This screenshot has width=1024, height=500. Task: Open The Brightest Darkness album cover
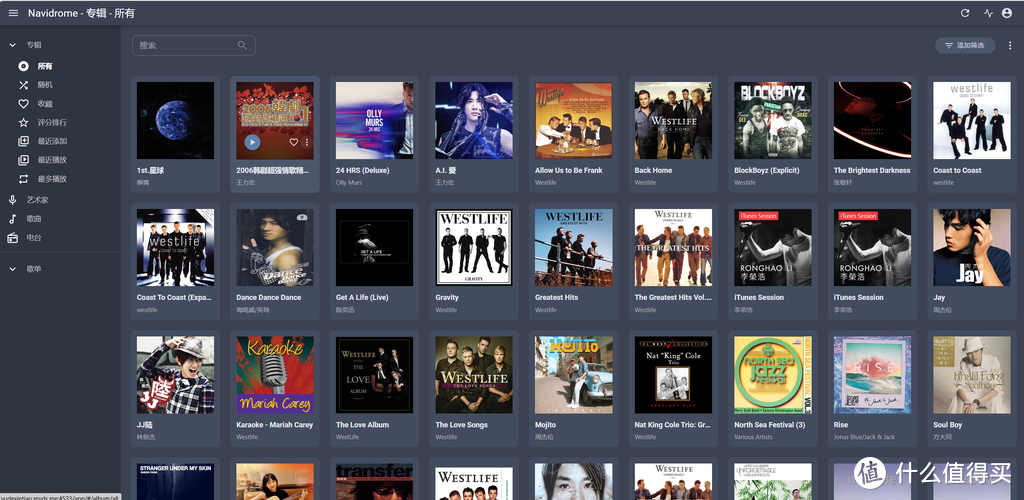click(x=872, y=120)
